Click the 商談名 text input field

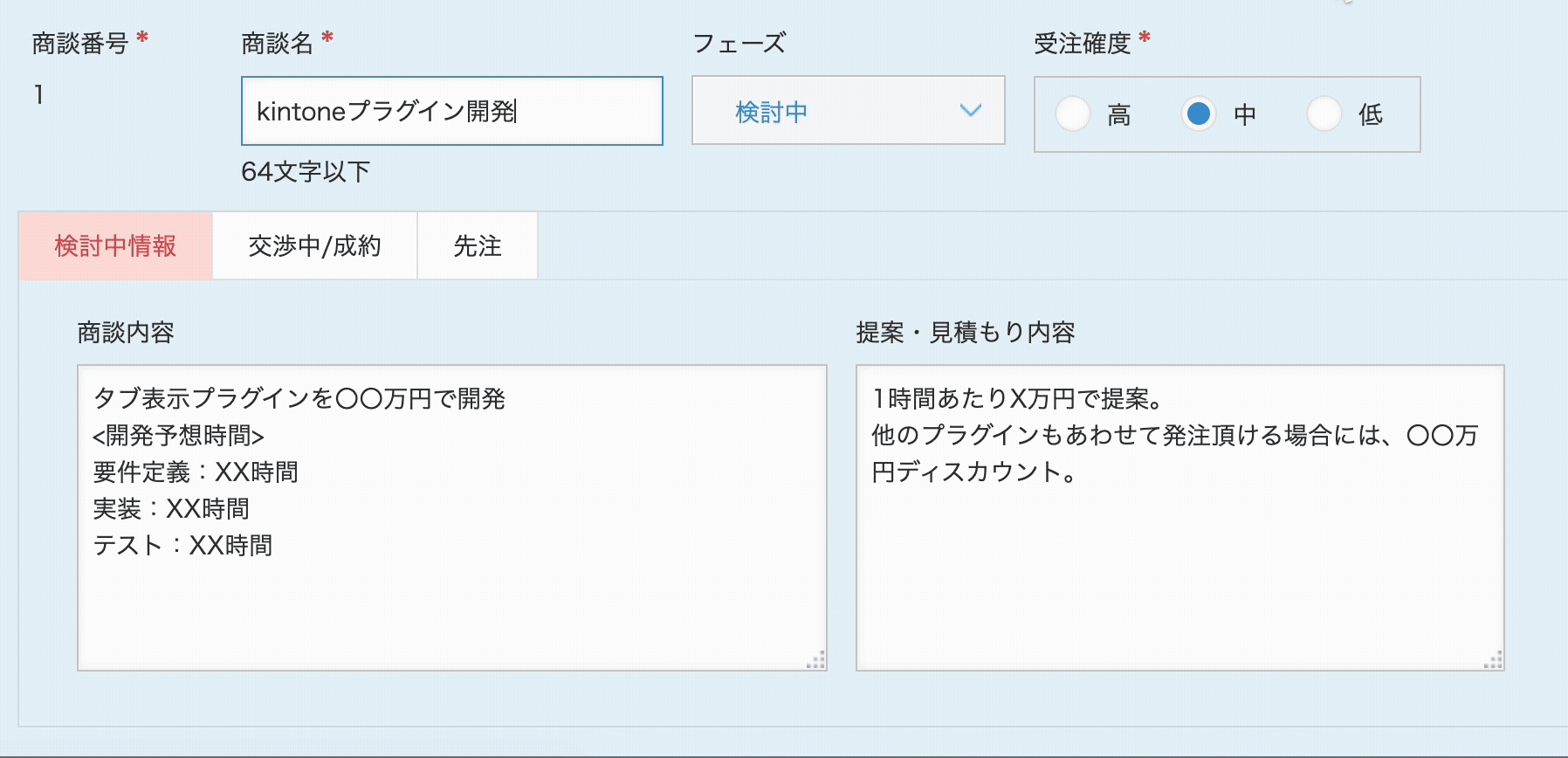pos(451,111)
